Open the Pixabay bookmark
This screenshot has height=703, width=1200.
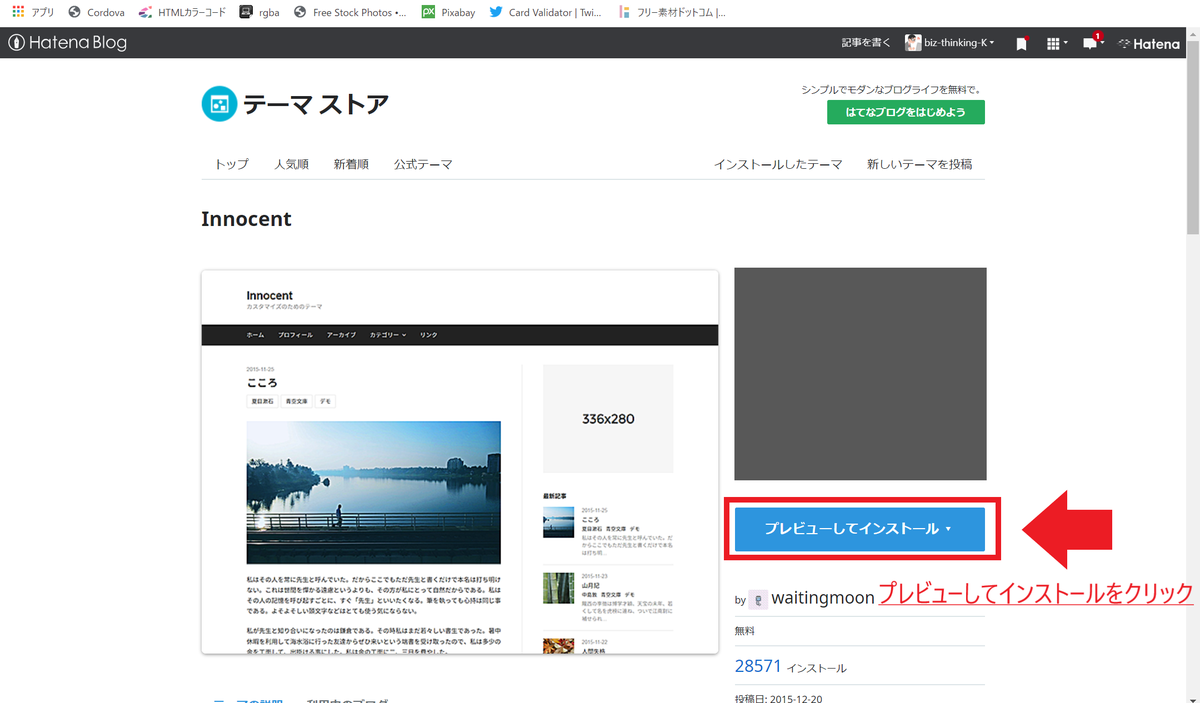point(447,12)
